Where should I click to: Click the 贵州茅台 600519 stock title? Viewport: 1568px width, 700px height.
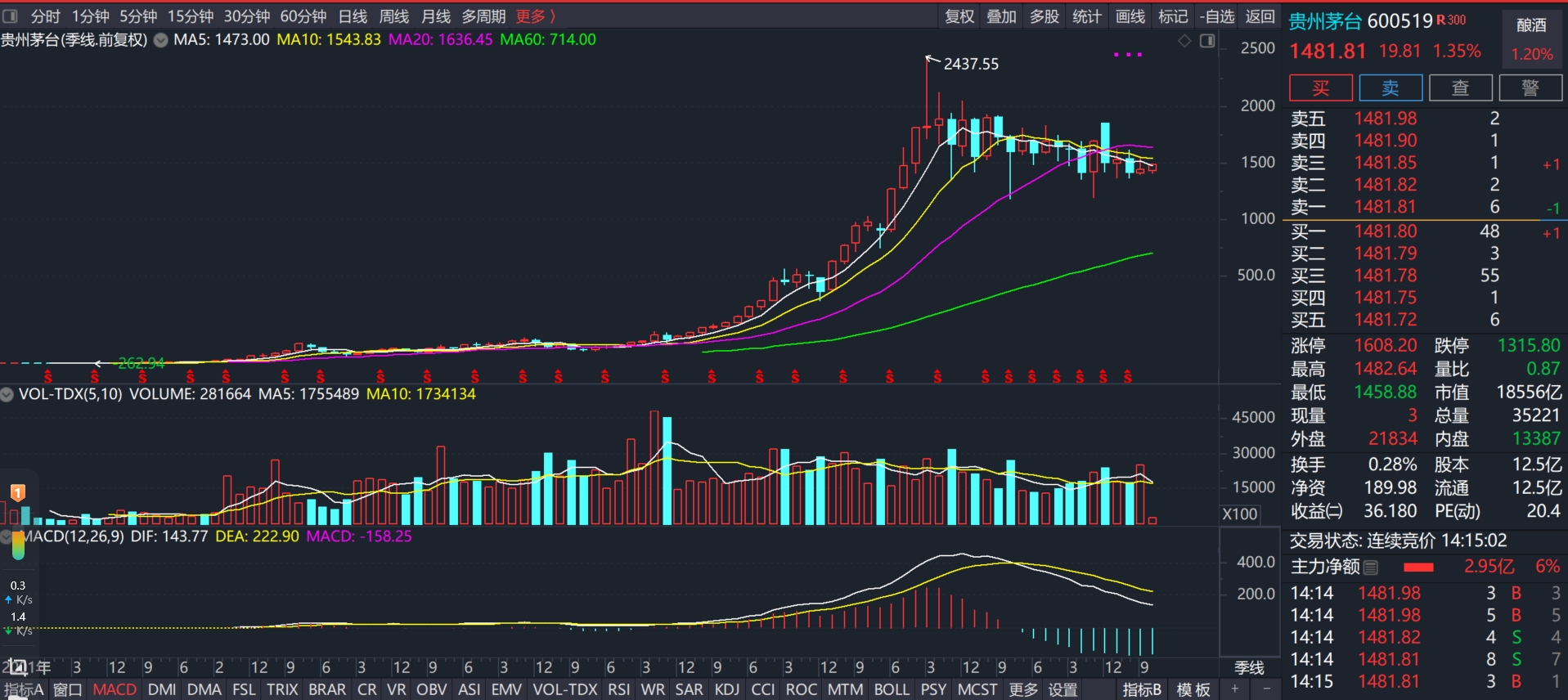(x=1361, y=21)
